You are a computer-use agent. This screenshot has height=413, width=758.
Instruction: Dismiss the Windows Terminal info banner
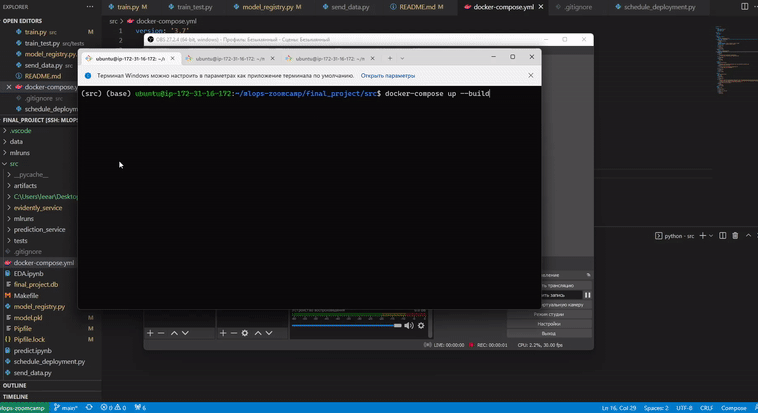point(531,75)
